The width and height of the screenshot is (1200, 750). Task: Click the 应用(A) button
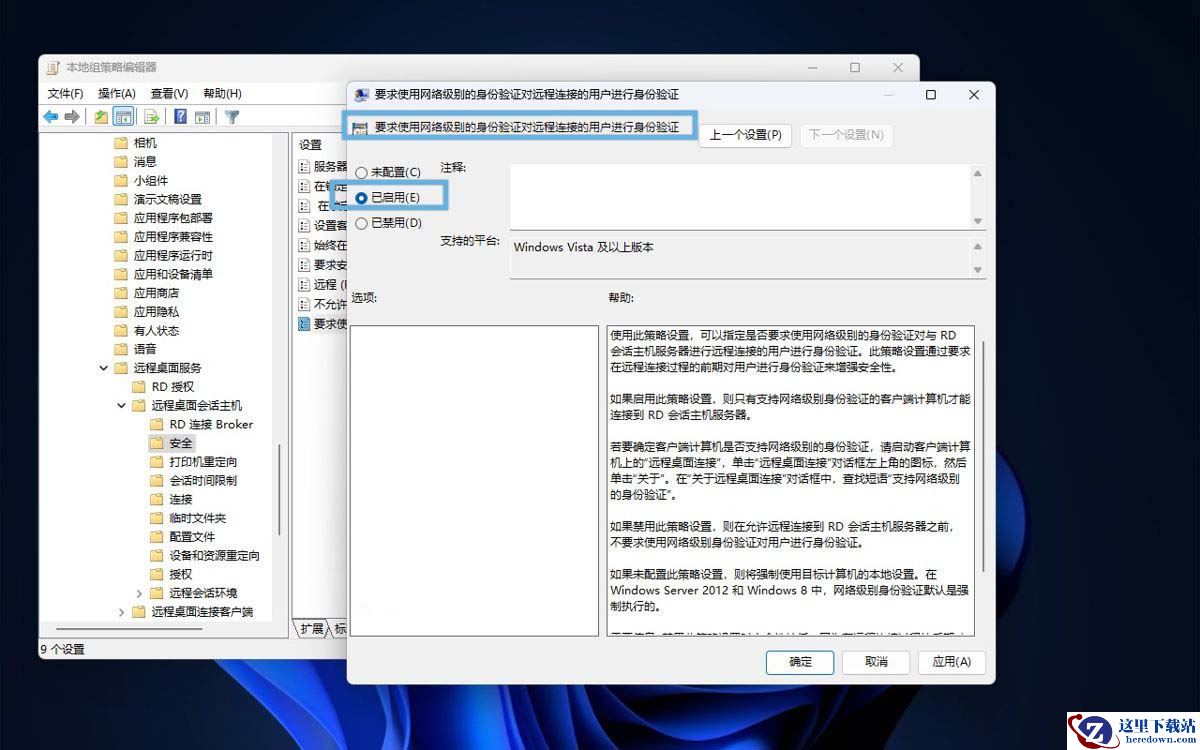[951, 662]
